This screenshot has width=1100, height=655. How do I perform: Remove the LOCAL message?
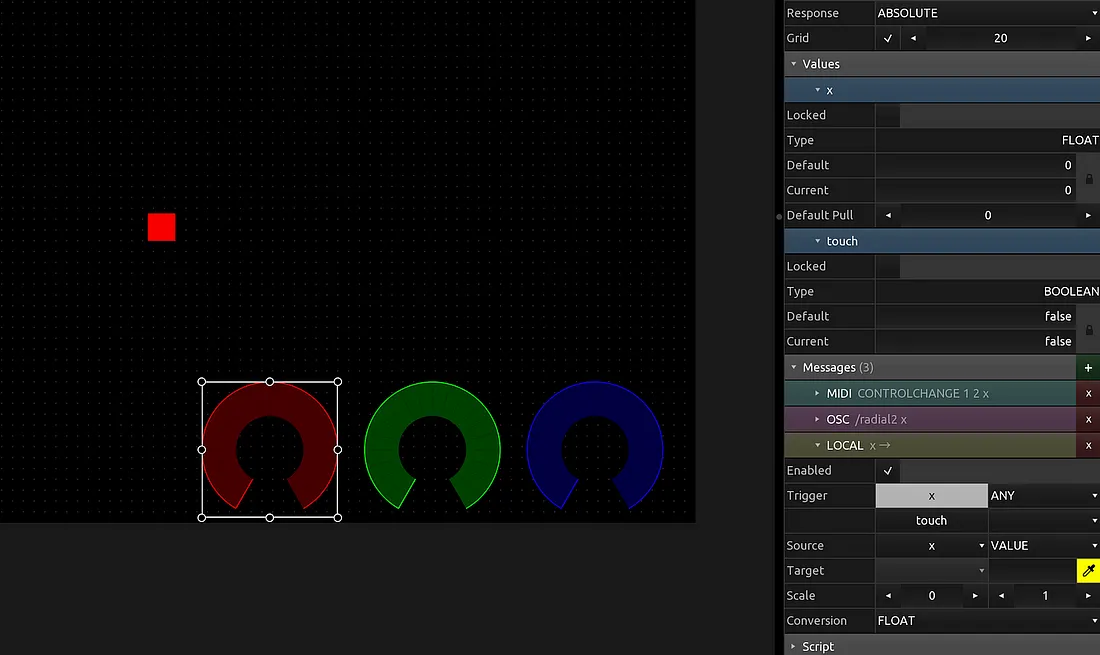[1088, 445]
